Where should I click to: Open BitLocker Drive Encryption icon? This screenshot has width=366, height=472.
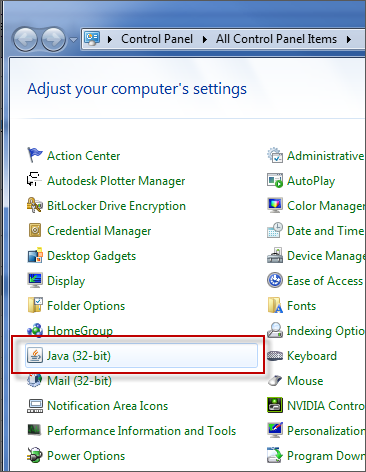35,205
